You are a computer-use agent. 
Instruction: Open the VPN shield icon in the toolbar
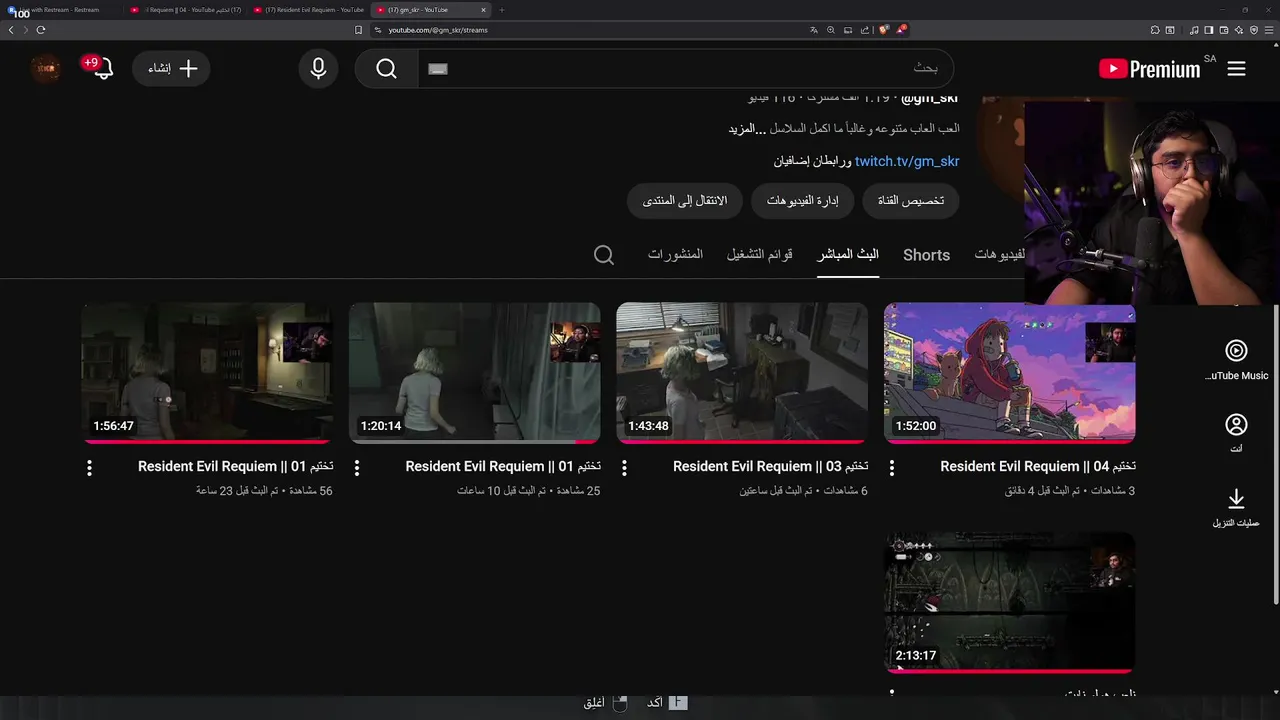click(x=1254, y=30)
